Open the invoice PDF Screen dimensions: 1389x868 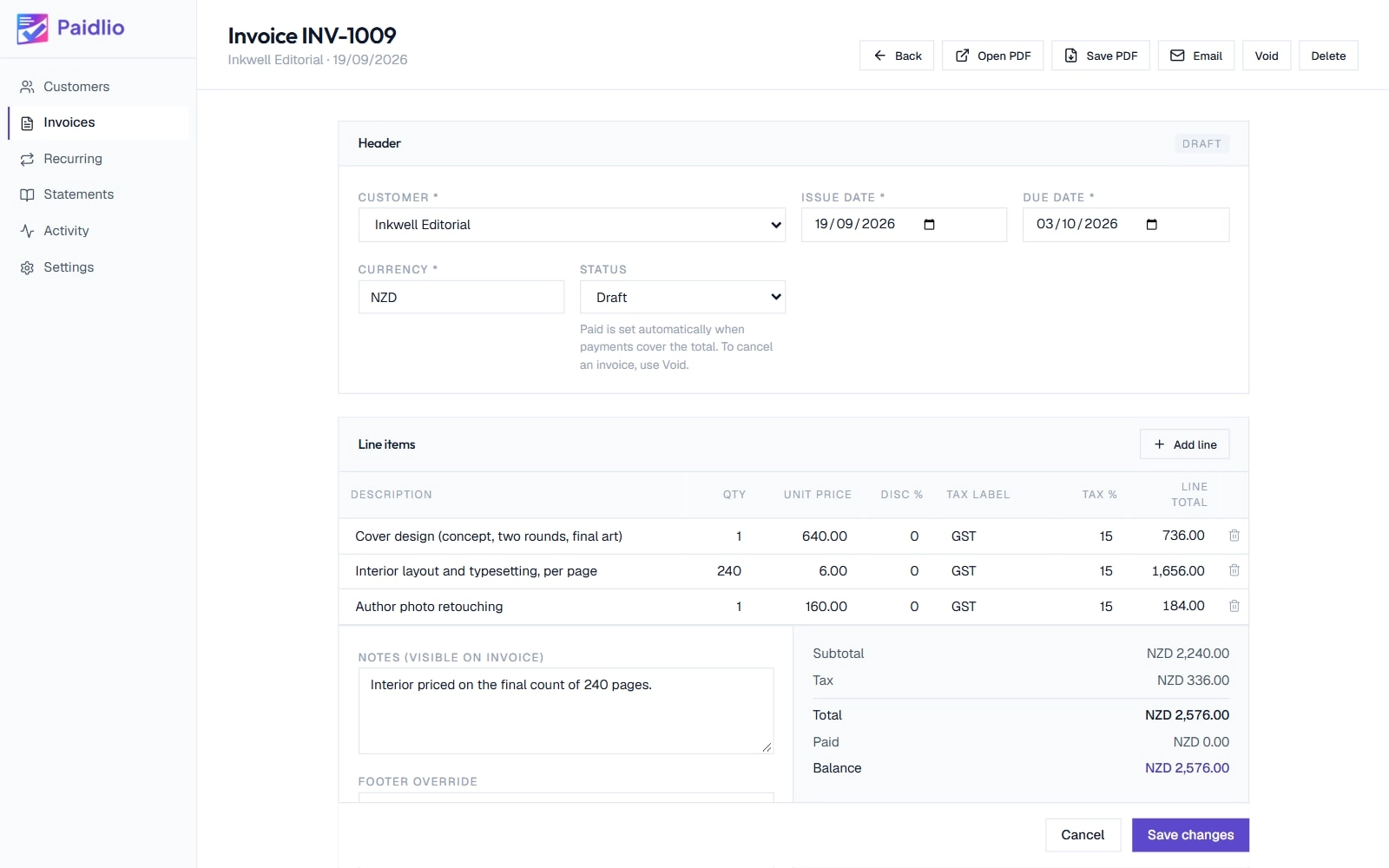coord(993,56)
